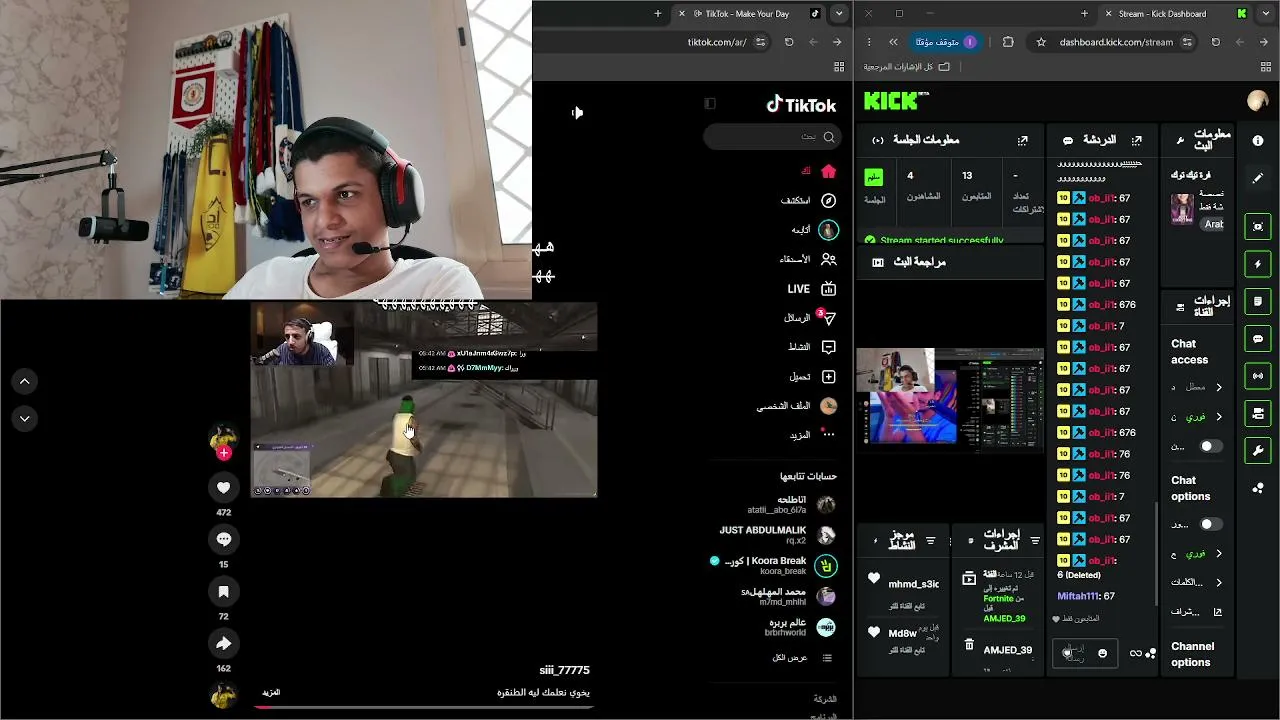The width and height of the screenshot is (1280, 720).
Task: Click the infinity icon beside chat input
Action: tap(1136, 653)
